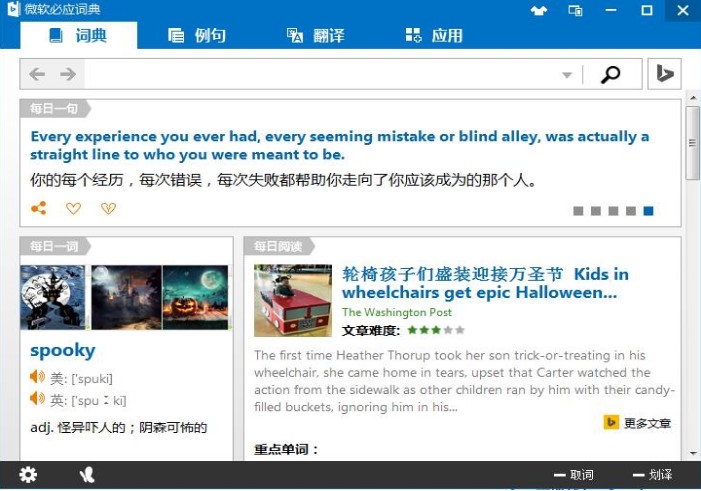The width and height of the screenshot is (701, 491).
Task: Click the scrollbar down arrow
Action: [693, 453]
